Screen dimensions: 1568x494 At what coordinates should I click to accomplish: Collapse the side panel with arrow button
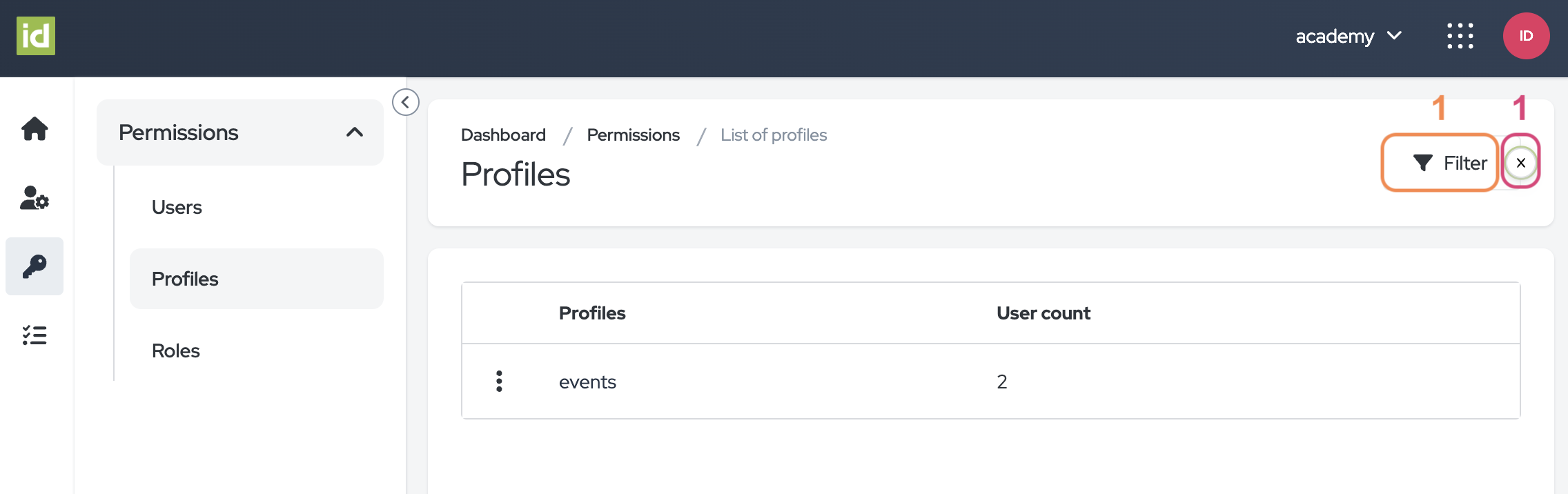pyautogui.click(x=406, y=102)
